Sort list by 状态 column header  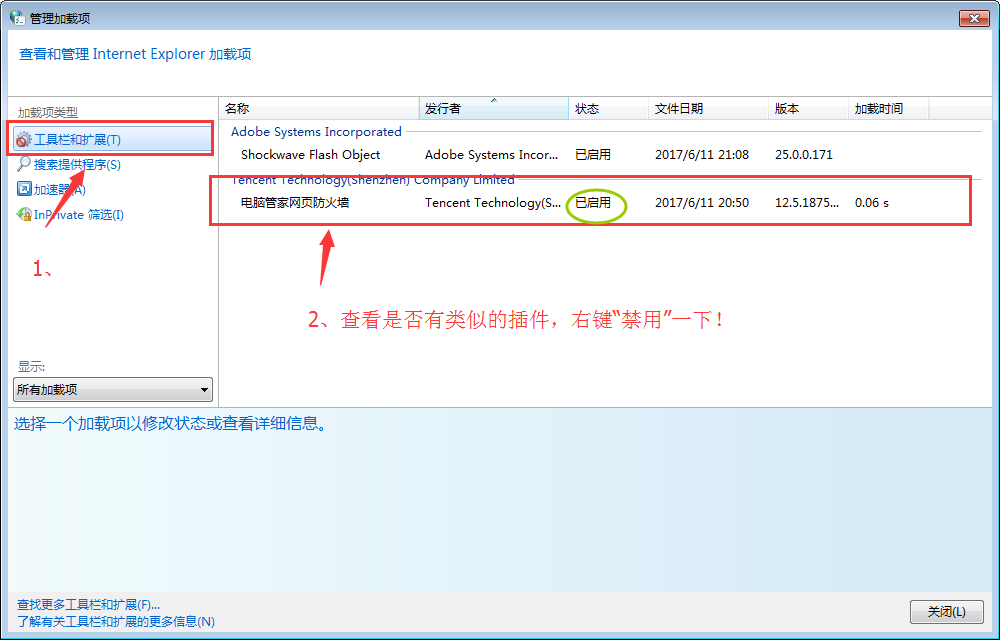(608, 109)
